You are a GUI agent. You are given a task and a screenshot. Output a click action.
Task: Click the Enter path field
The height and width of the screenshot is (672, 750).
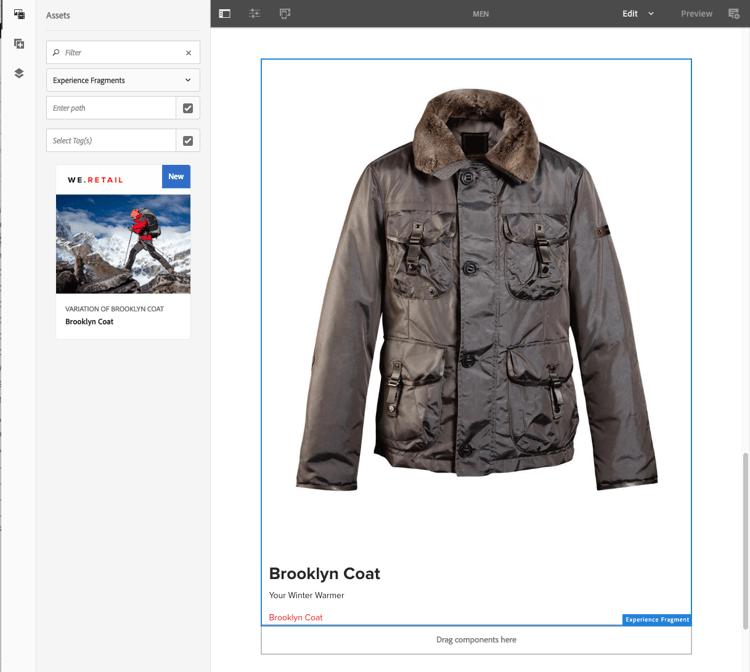tap(111, 108)
